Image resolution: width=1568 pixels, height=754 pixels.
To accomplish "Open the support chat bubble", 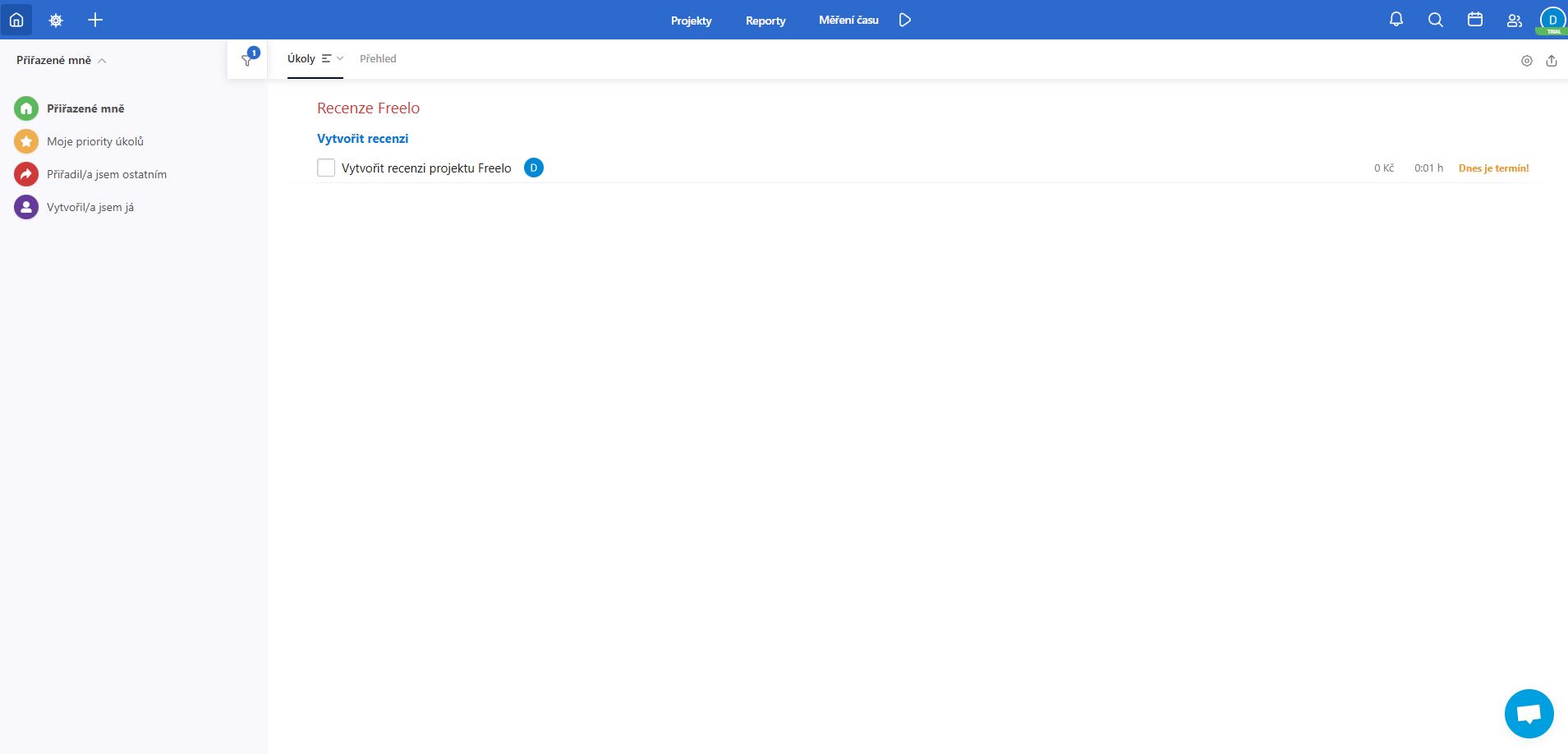I will point(1529,714).
